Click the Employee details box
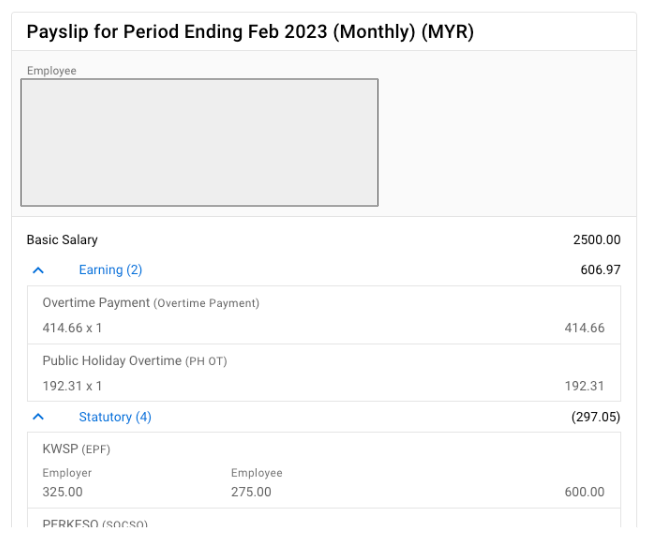 pyautogui.click(x=199, y=142)
